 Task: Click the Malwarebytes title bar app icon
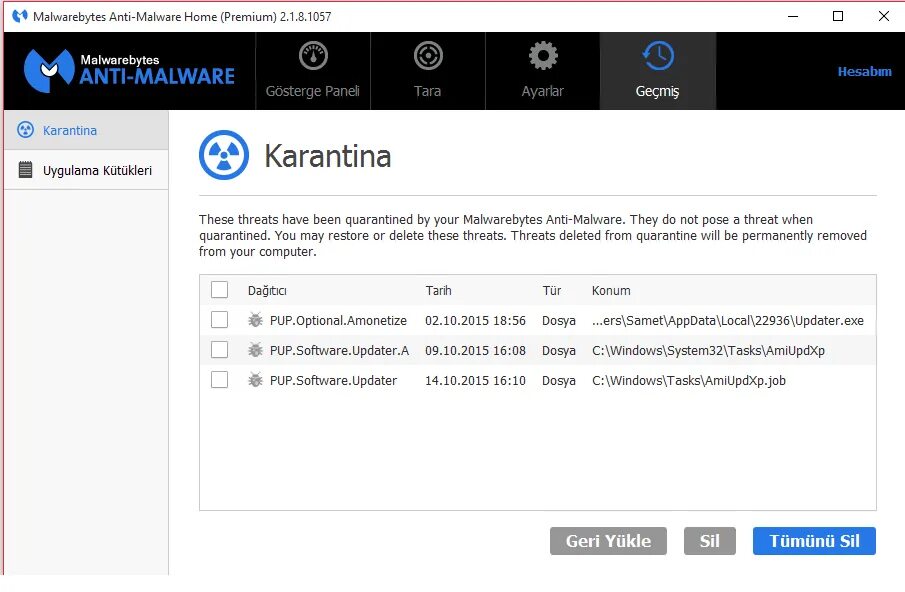click(x=20, y=16)
